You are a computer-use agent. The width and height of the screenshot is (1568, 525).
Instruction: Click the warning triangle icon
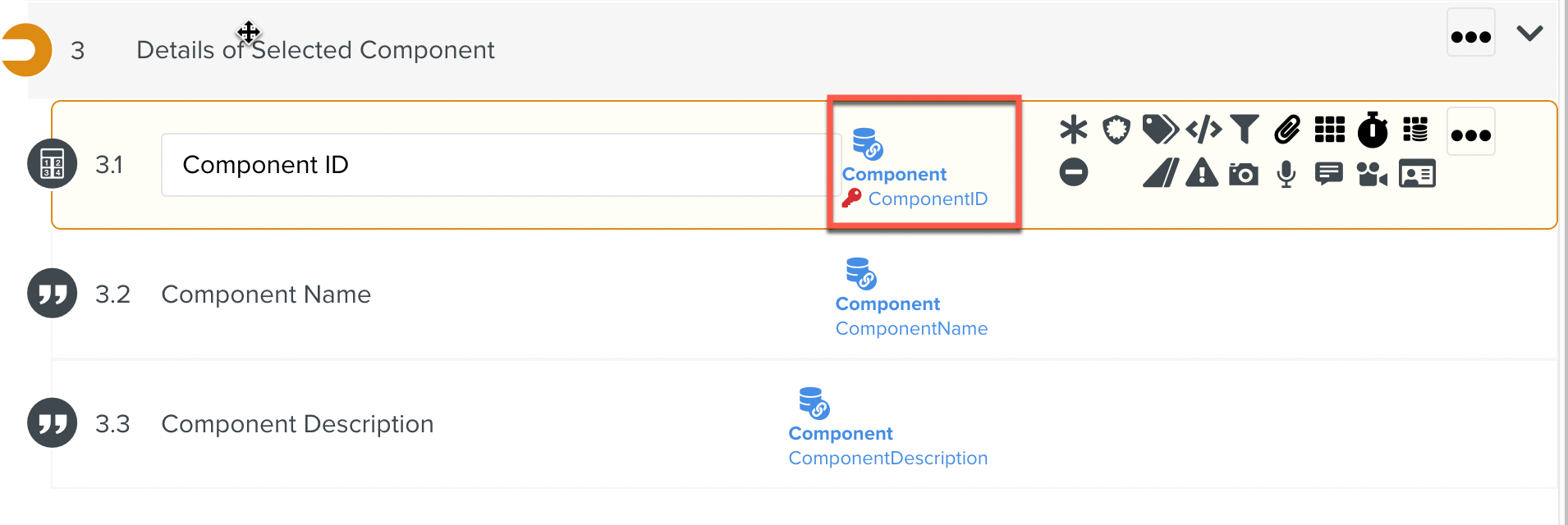(x=1202, y=174)
